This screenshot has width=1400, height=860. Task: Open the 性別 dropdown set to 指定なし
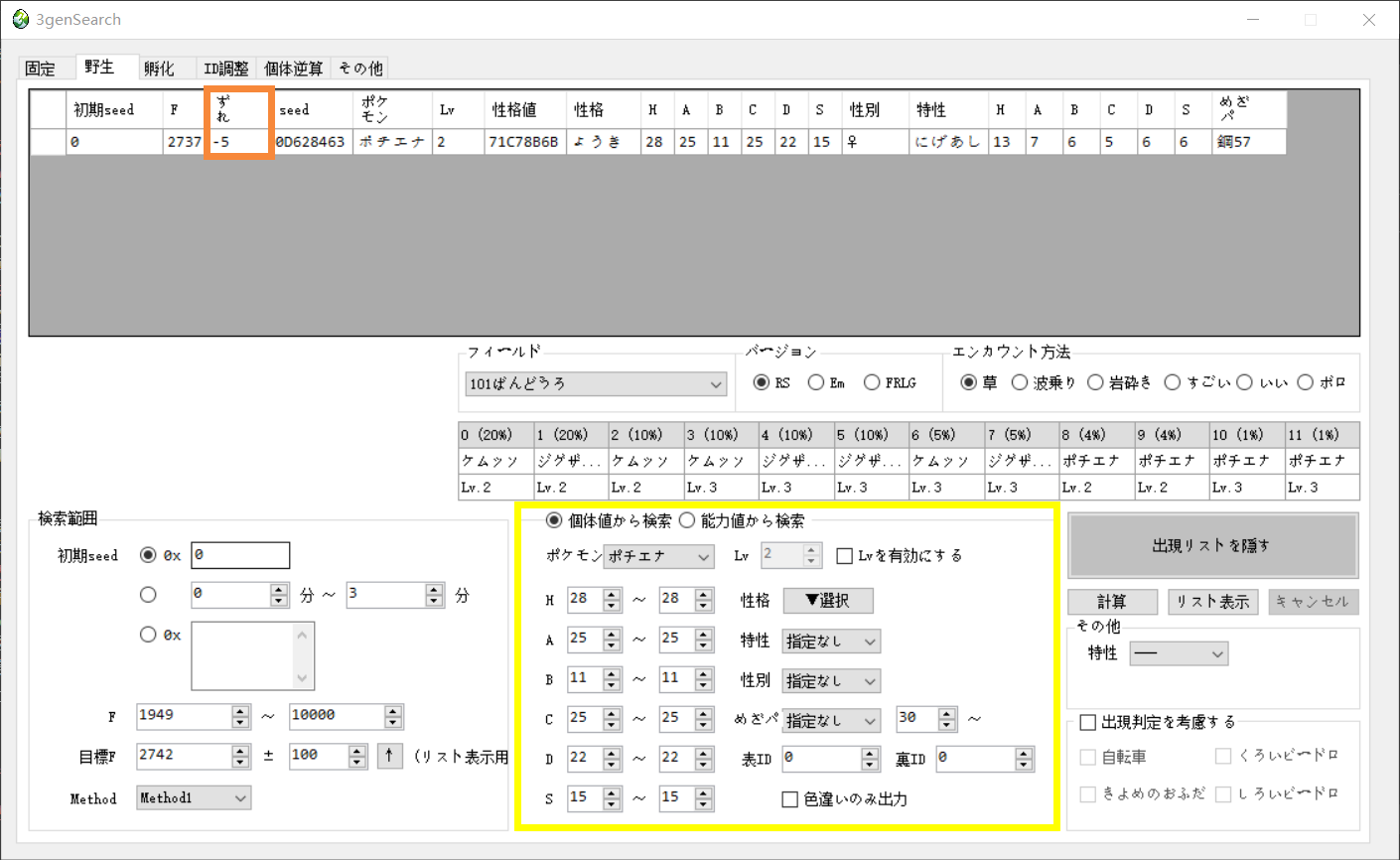(831, 681)
